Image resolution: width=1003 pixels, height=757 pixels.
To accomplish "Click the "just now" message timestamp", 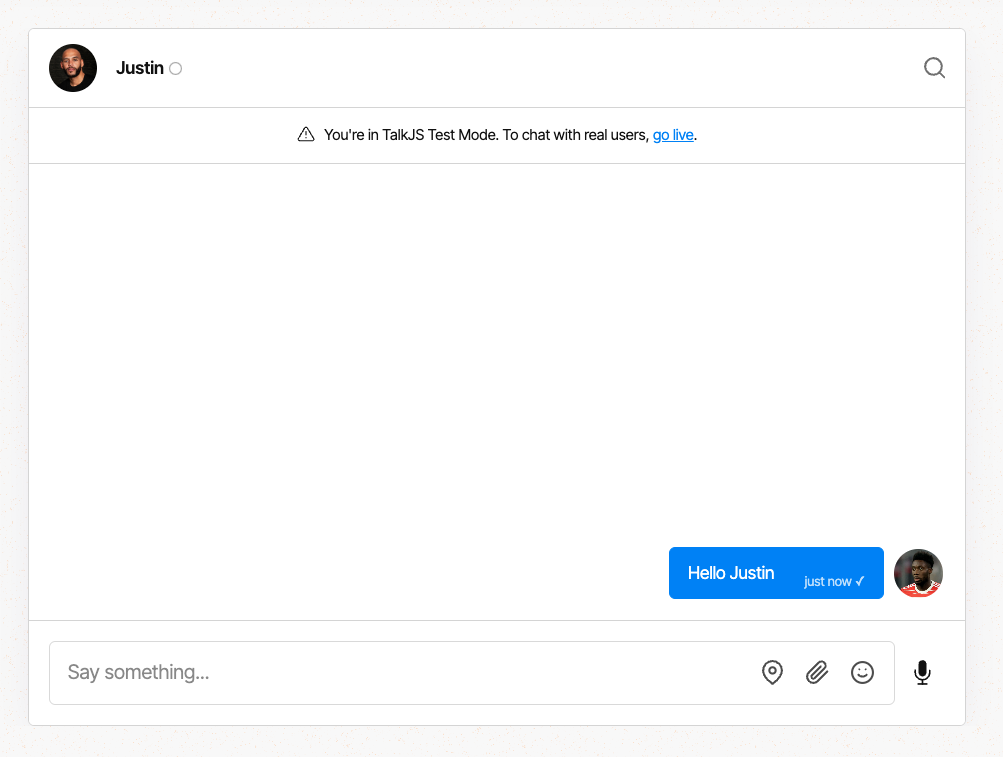I will 827,581.
